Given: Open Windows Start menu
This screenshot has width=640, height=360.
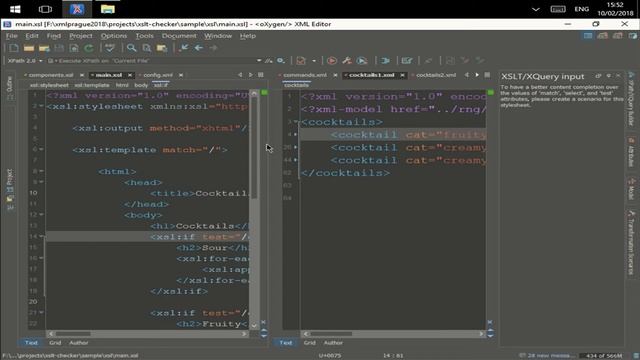Looking at the screenshot, I should coord(15,9).
